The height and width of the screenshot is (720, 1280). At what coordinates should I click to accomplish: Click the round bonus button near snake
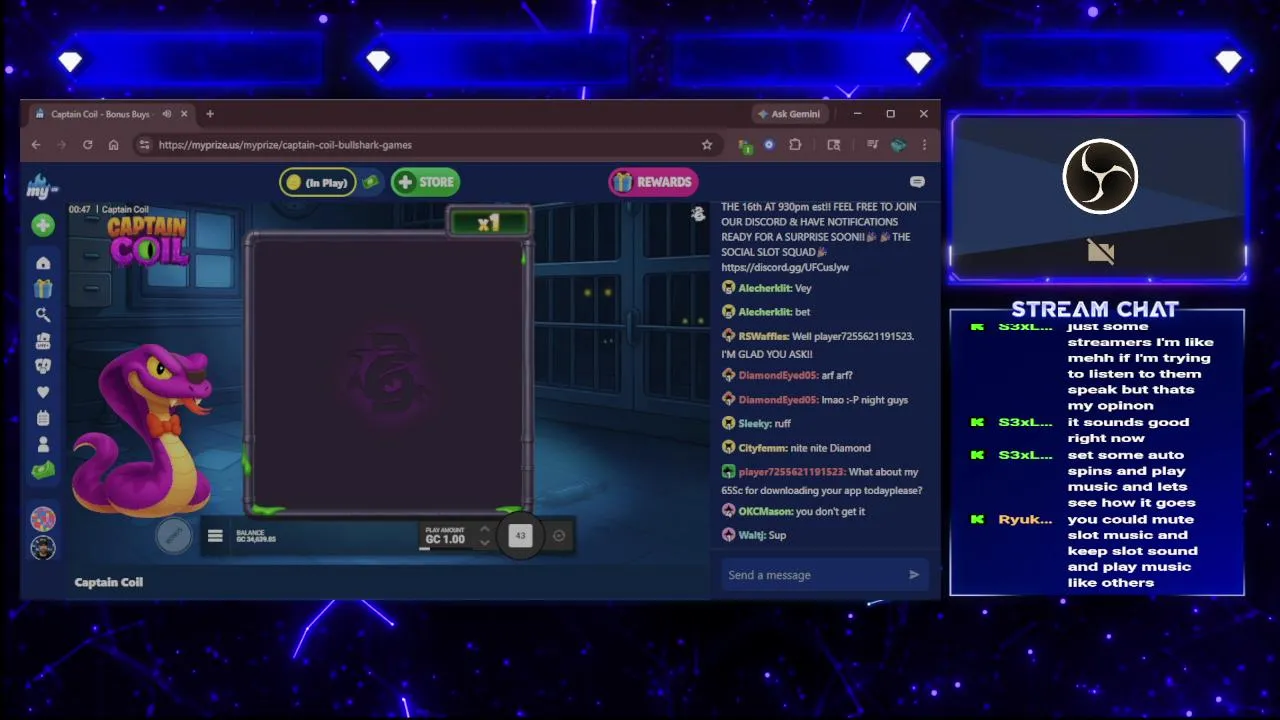click(x=173, y=536)
